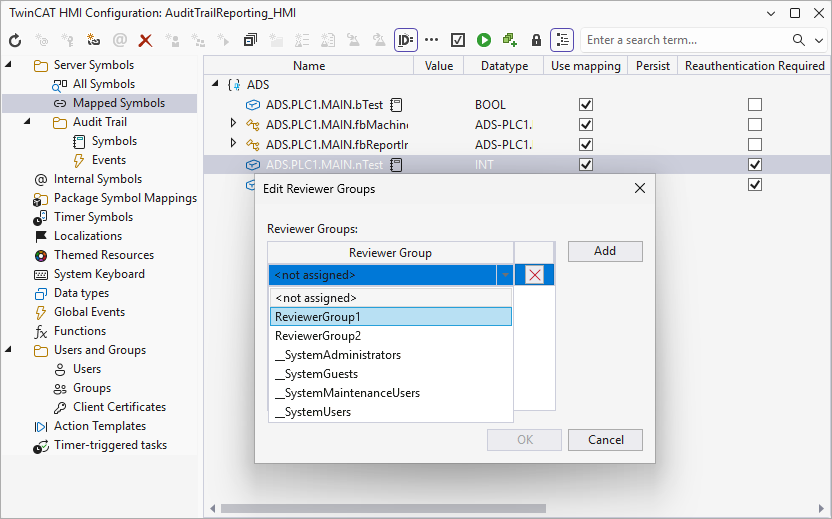Expand the ADS.PLC1.MAIN.fbMachine row
Viewport: 832px width, 519px height.
click(233, 123)
